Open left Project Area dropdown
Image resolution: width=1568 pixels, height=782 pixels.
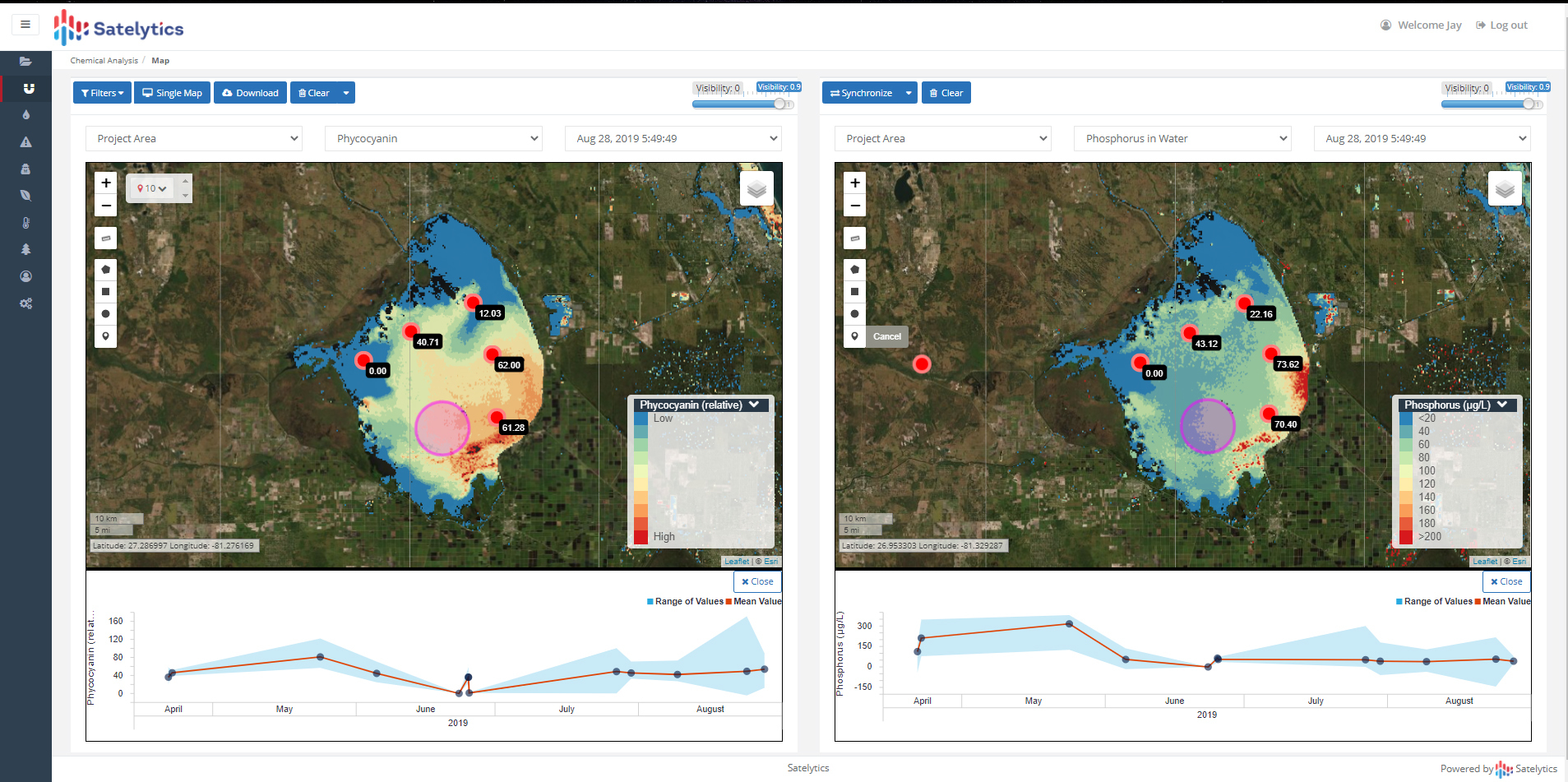coord(194,138)
